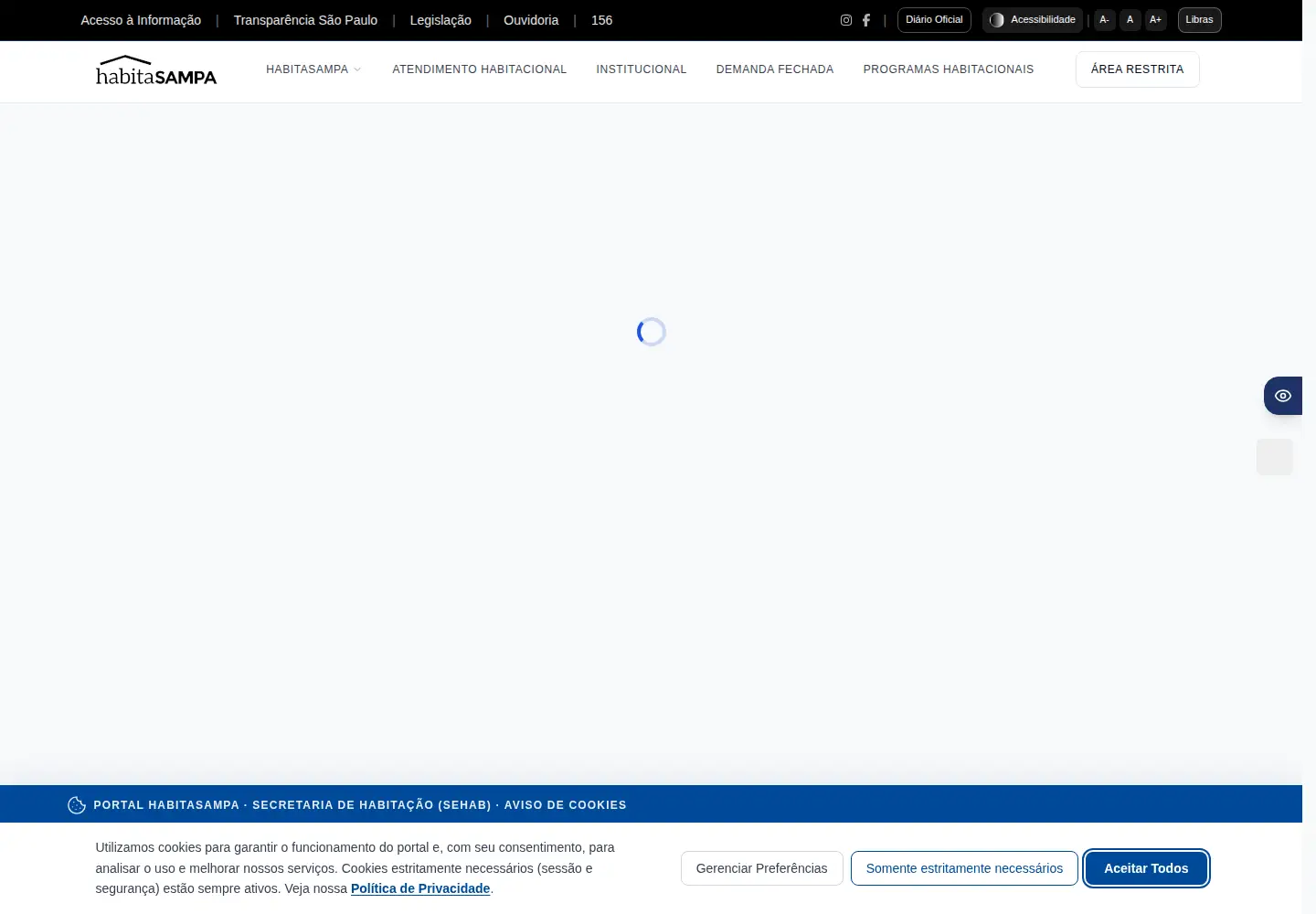Open the Atendimento Habitacional menu
The height and width of the screenshot is (914, 1316).
(480, 69)
